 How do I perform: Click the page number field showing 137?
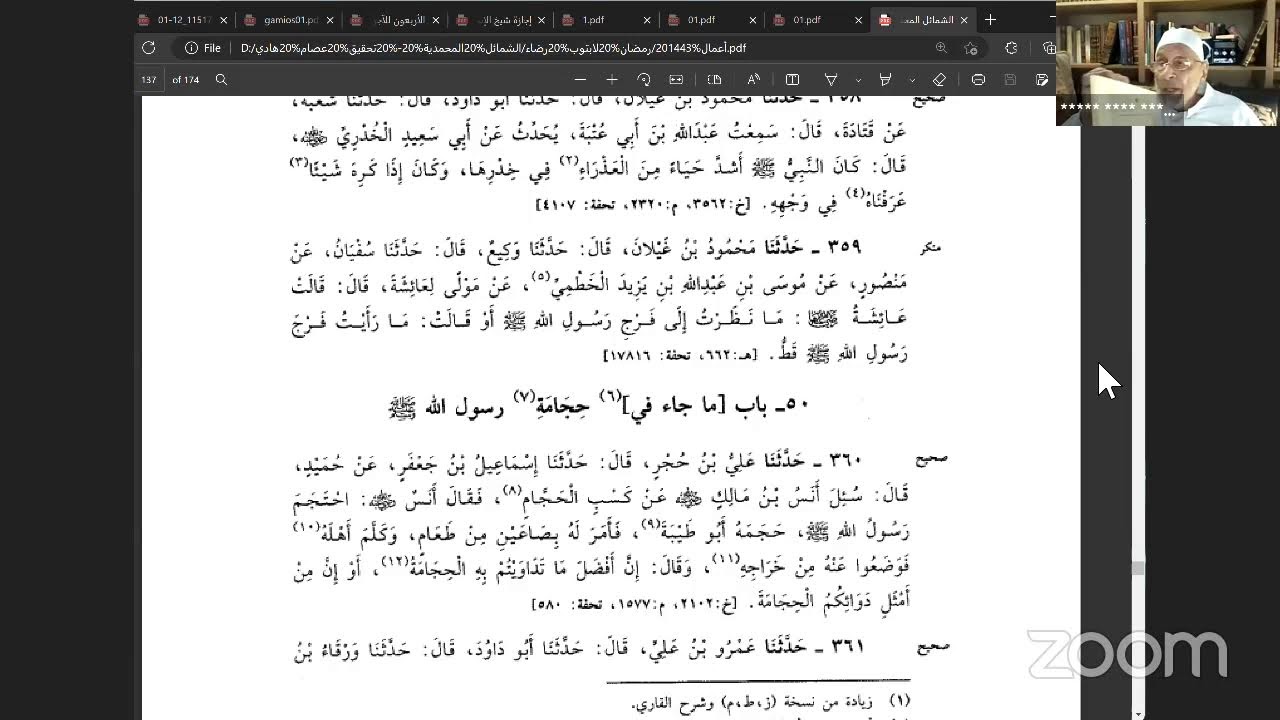pos(150,80)
